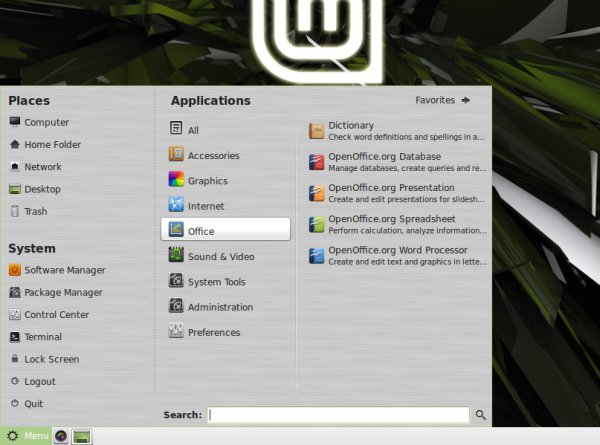This screenshot has height=445, width=600.
Task: Open the Preferences category label
Action: pos(214,333)
